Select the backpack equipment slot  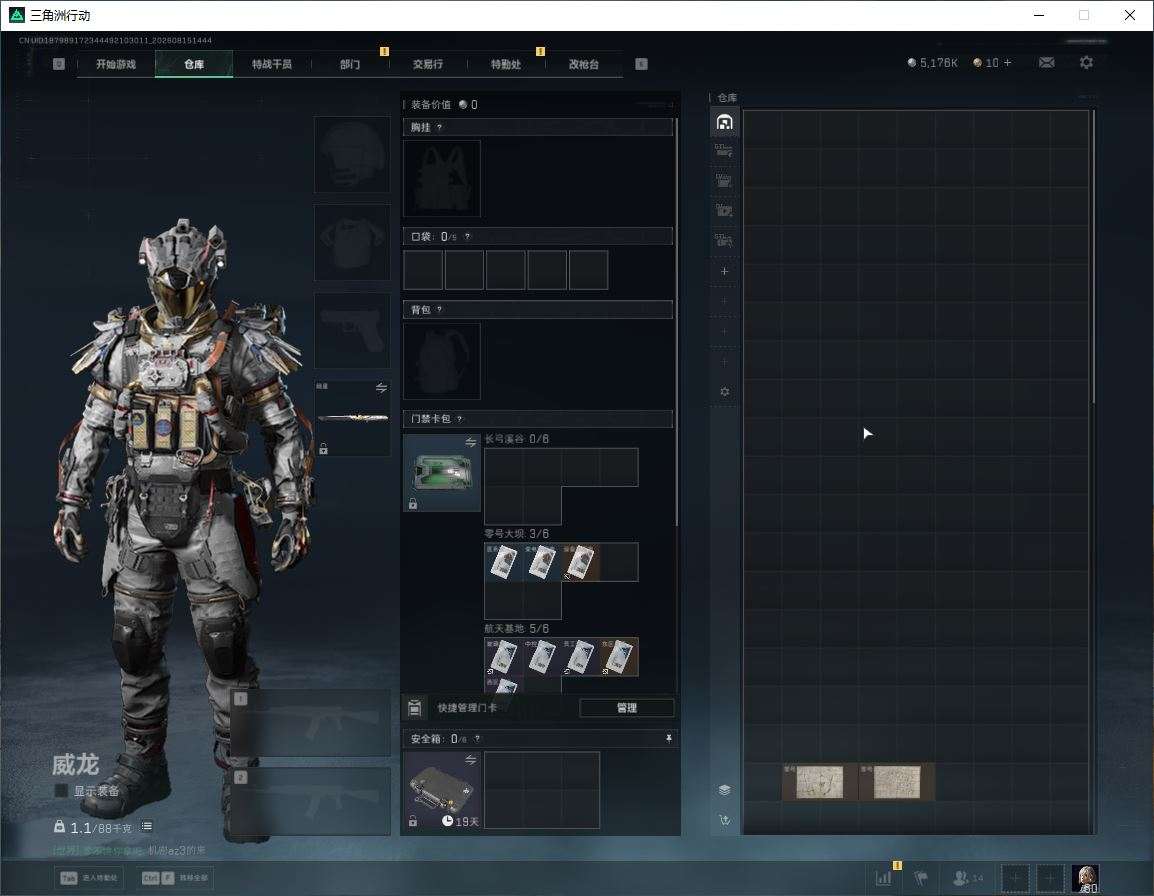tap(442, 361)
